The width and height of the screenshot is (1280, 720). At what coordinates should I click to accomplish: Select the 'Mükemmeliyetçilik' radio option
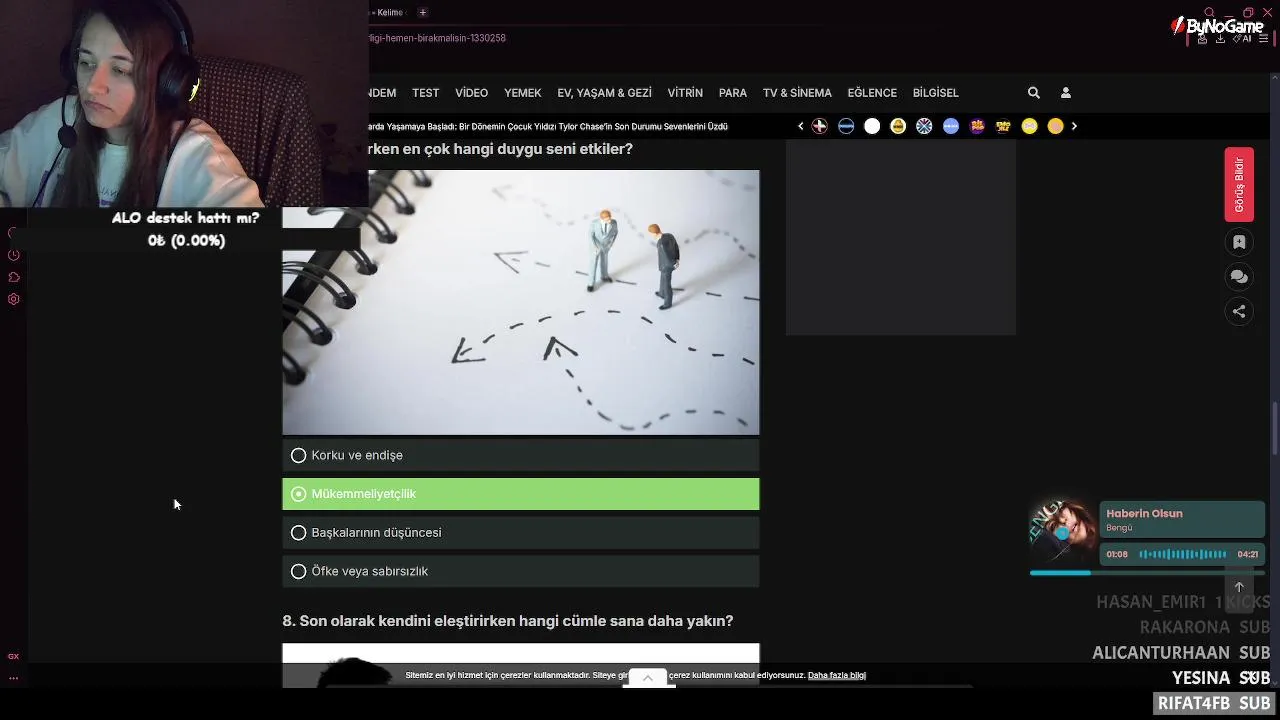521,494
